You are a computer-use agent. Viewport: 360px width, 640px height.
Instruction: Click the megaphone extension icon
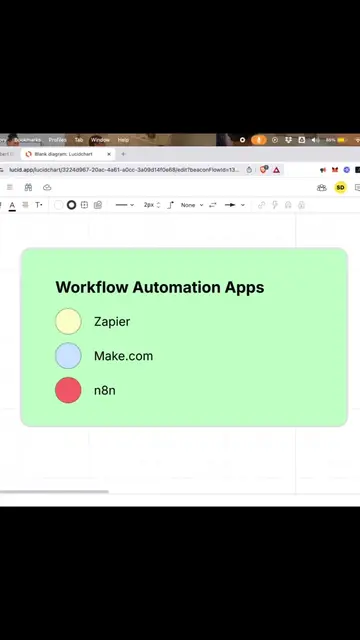323,170
